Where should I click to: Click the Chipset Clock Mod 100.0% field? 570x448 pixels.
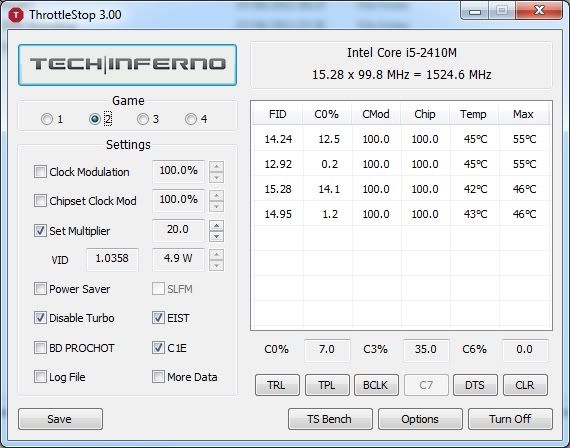click(x=178, y=200)
